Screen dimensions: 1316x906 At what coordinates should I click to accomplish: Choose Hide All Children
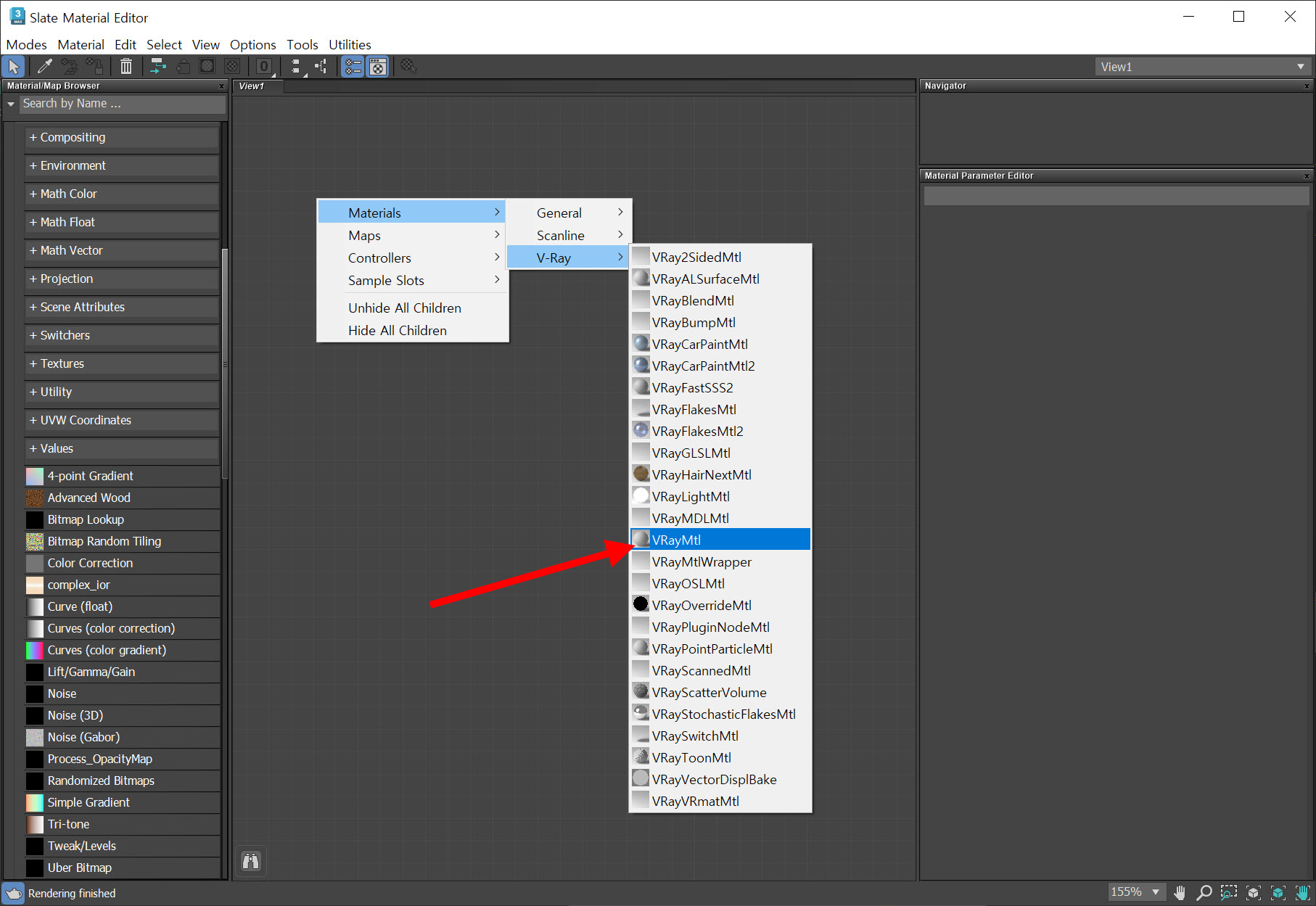pyautogui.click(x=412, y=331)
